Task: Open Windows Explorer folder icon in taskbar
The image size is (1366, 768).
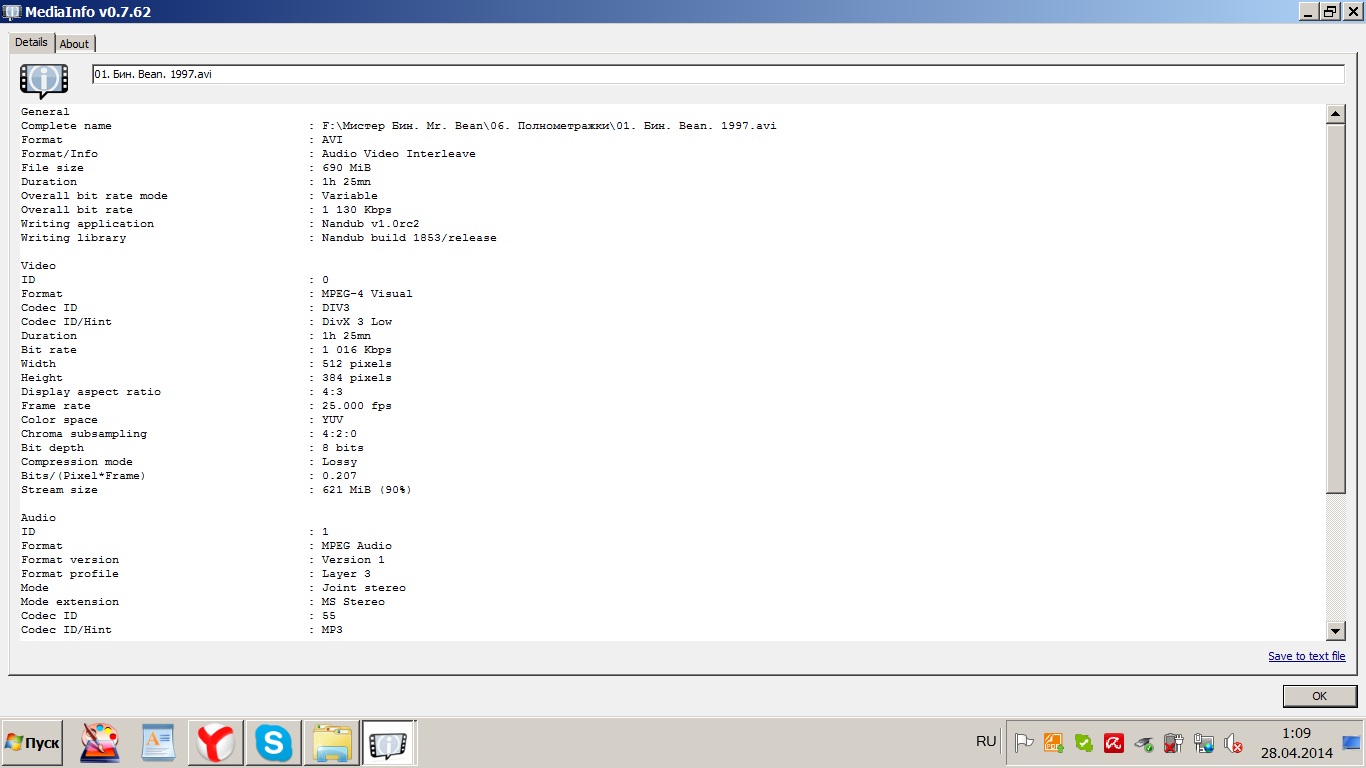Action: 332,743
